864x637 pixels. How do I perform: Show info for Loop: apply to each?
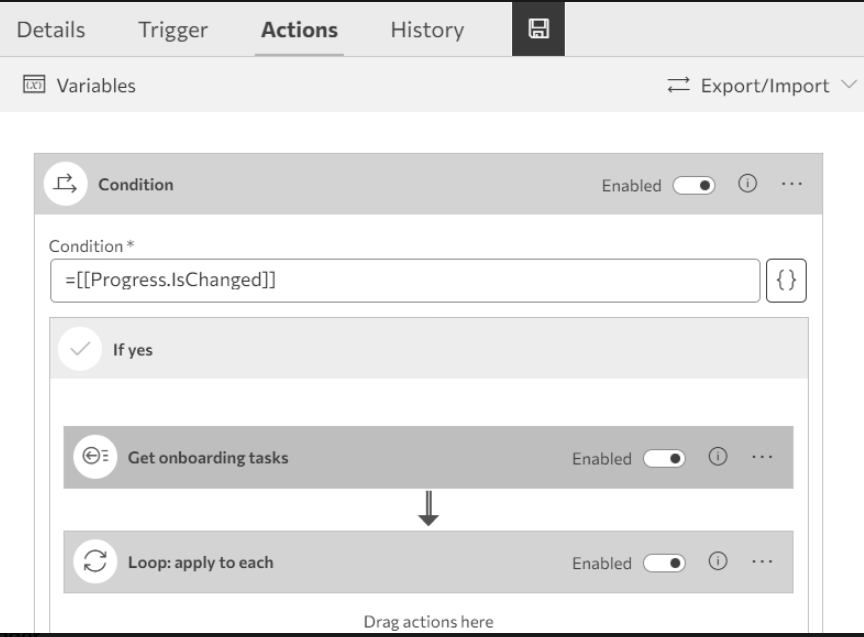pyautogui.click(x=717, y=562)
